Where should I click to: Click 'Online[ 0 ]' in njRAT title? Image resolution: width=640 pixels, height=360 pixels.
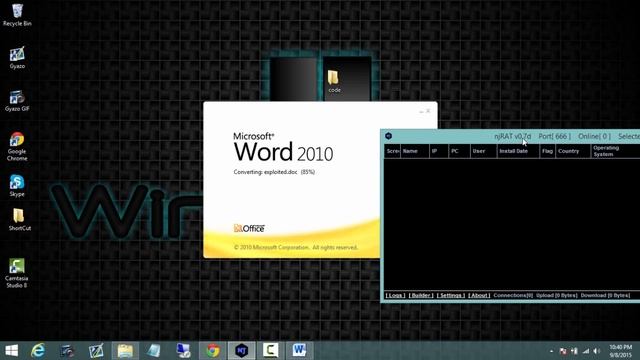(594, 136)
